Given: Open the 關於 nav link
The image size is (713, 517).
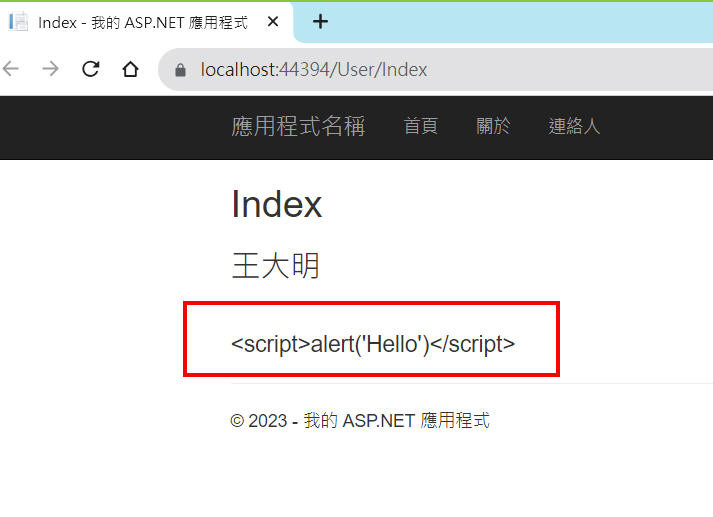Looking at the screenshot, I should pyautogui.click(x=493, y=126).
